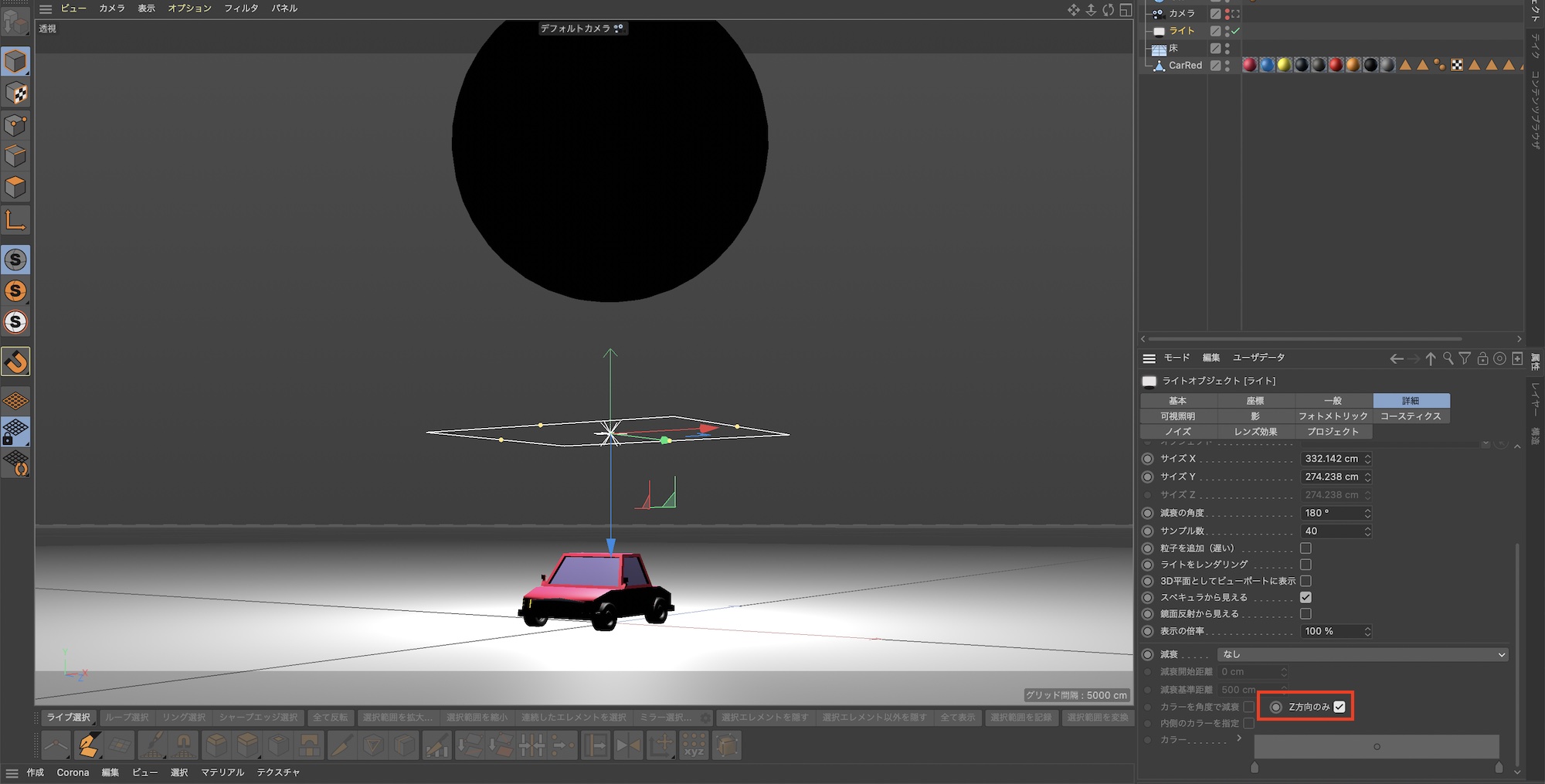Select the magnet snap tool in left toolbar

click(x=15, y=361)
